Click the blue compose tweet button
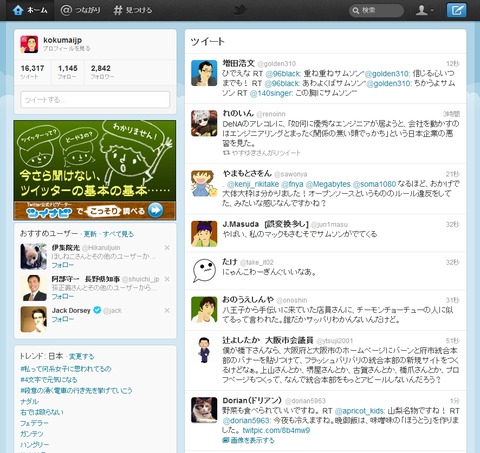Viewport: 480px width, 453px height. click(456, 10)
